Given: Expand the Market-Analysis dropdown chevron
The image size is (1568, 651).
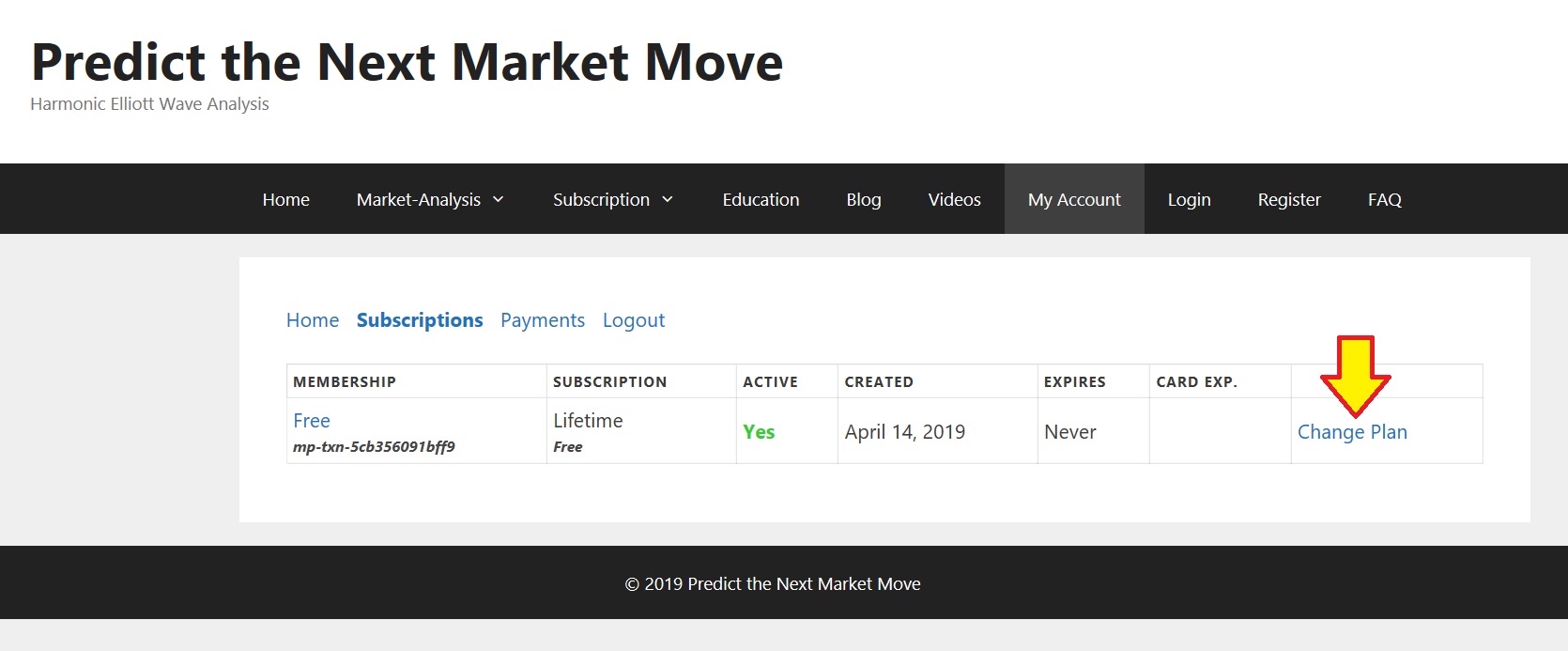Looking at the screenshot, I should tap(499, 199).
